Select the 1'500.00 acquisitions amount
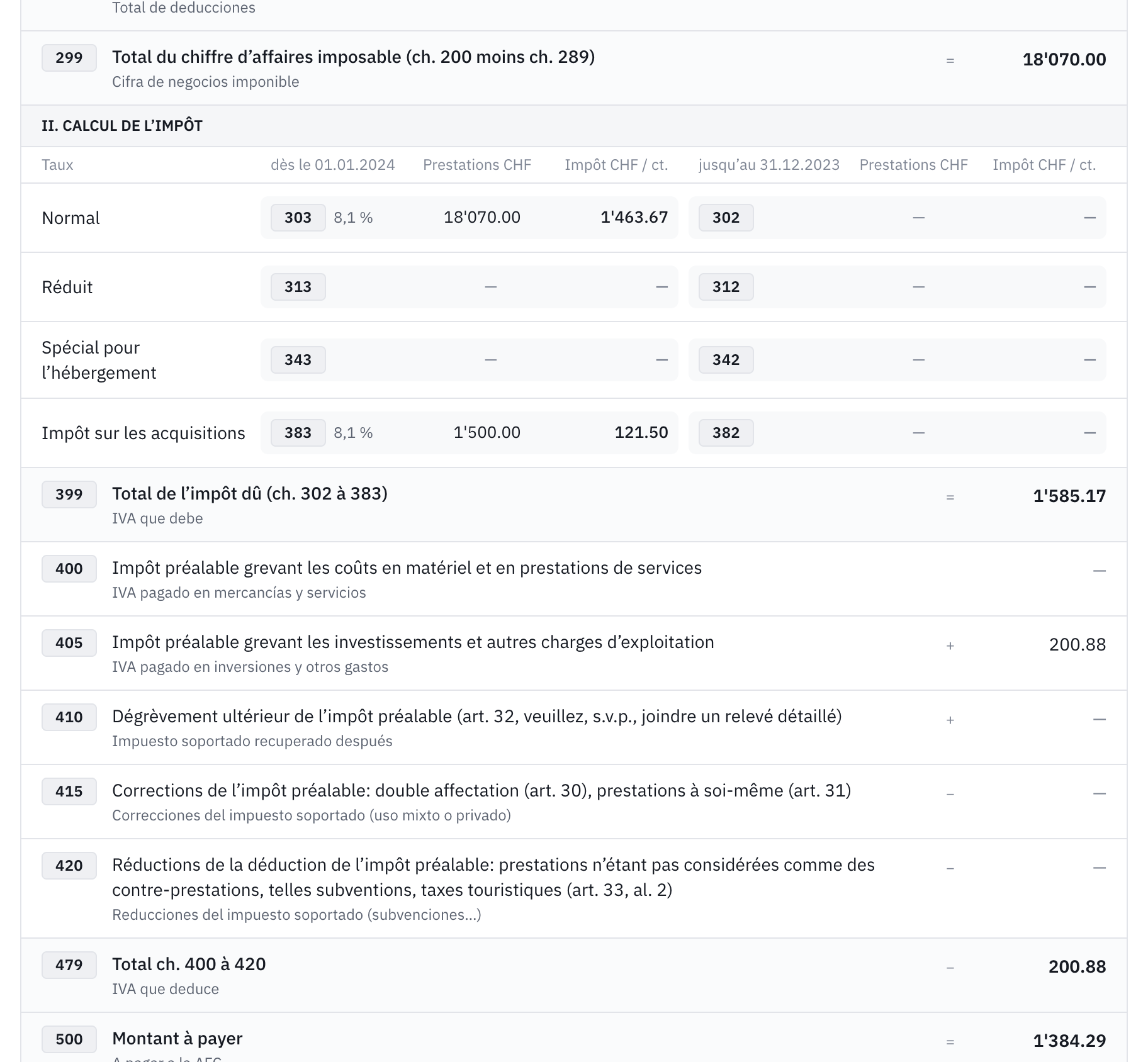 (487, 433)
